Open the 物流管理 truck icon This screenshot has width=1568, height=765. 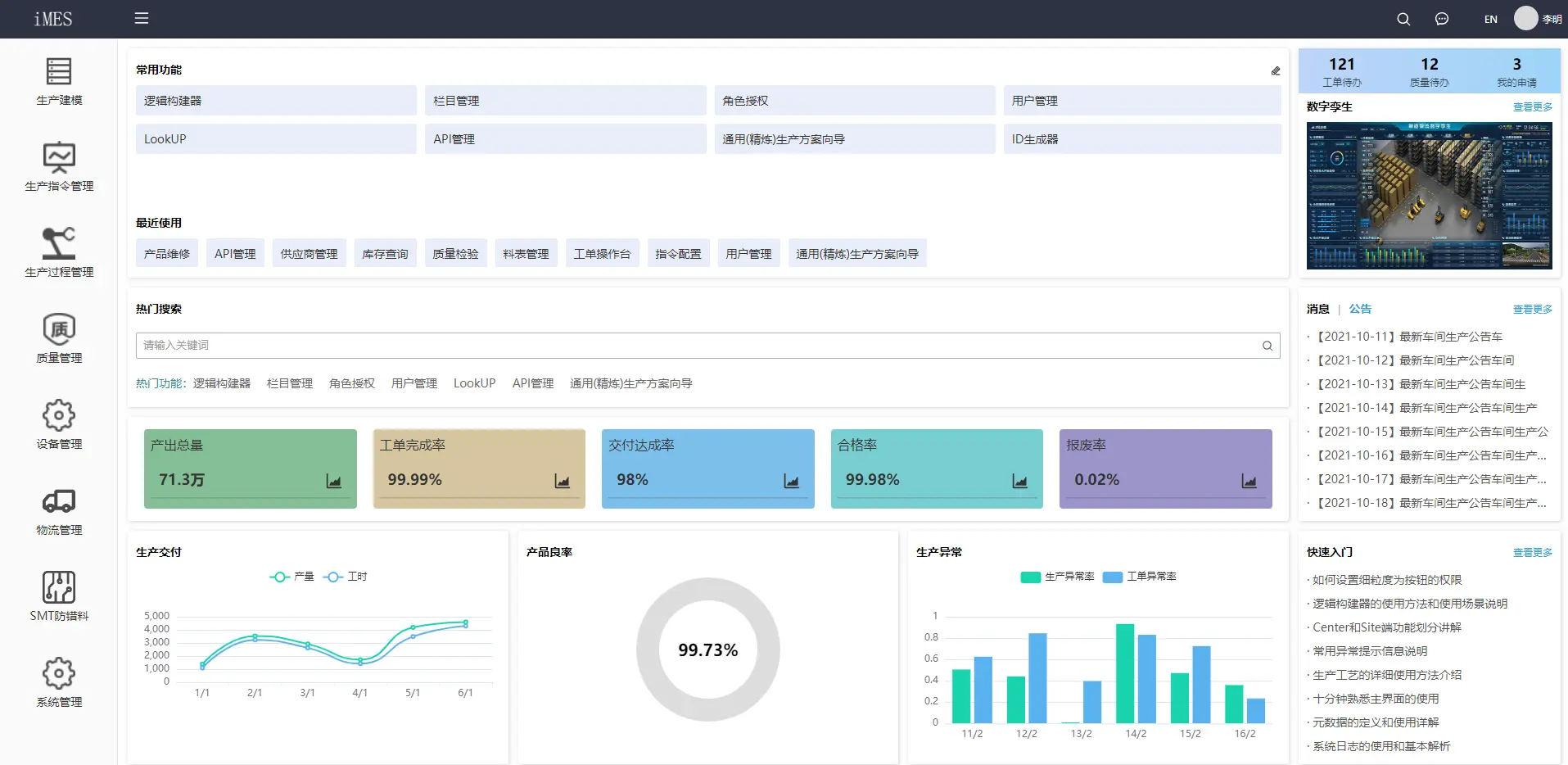(x=59, y=501)
